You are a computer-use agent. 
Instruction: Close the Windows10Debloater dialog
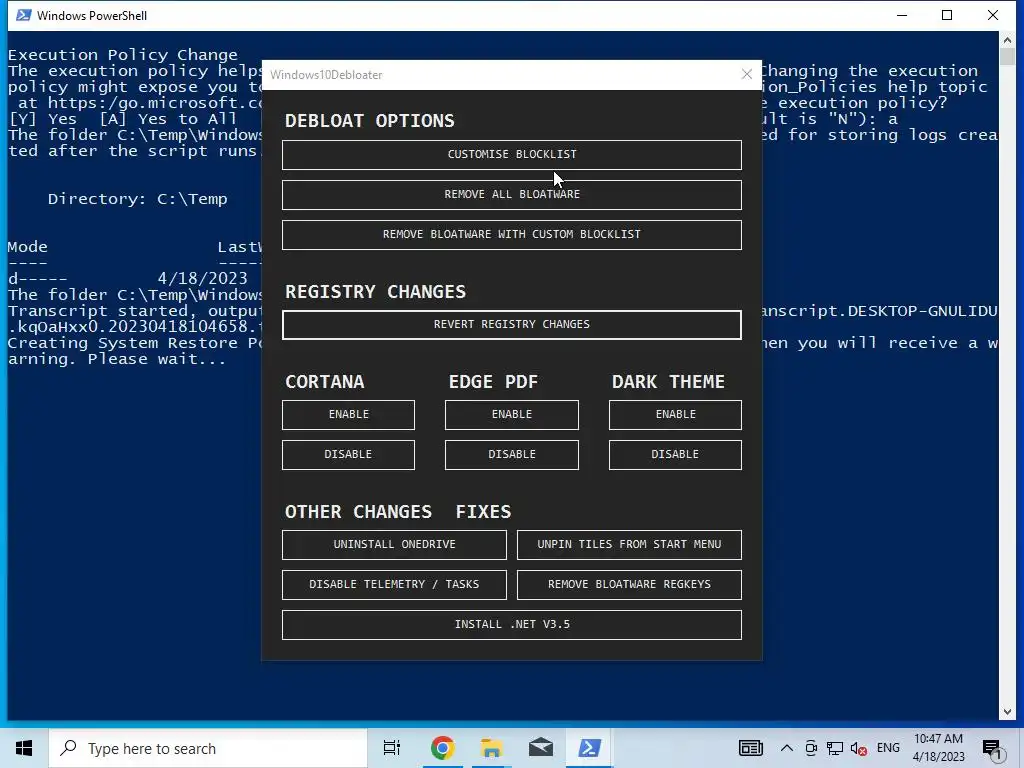tap(746, 74)
